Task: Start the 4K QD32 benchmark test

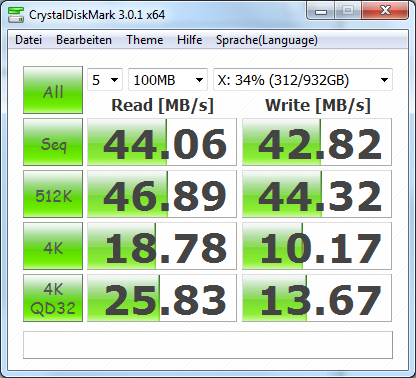Action: click(53, 298)
